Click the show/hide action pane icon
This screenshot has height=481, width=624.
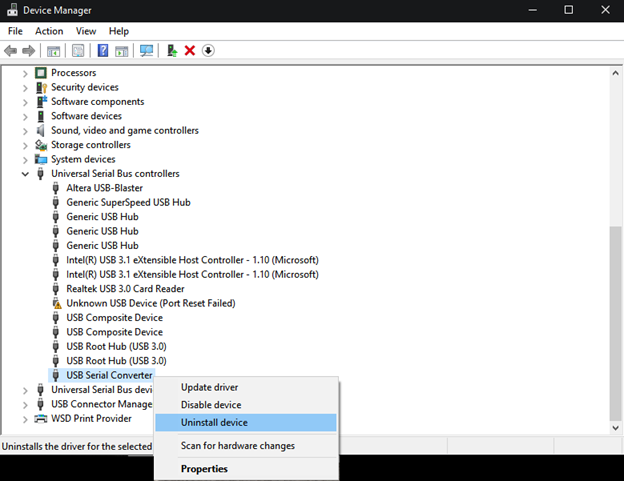121,51
